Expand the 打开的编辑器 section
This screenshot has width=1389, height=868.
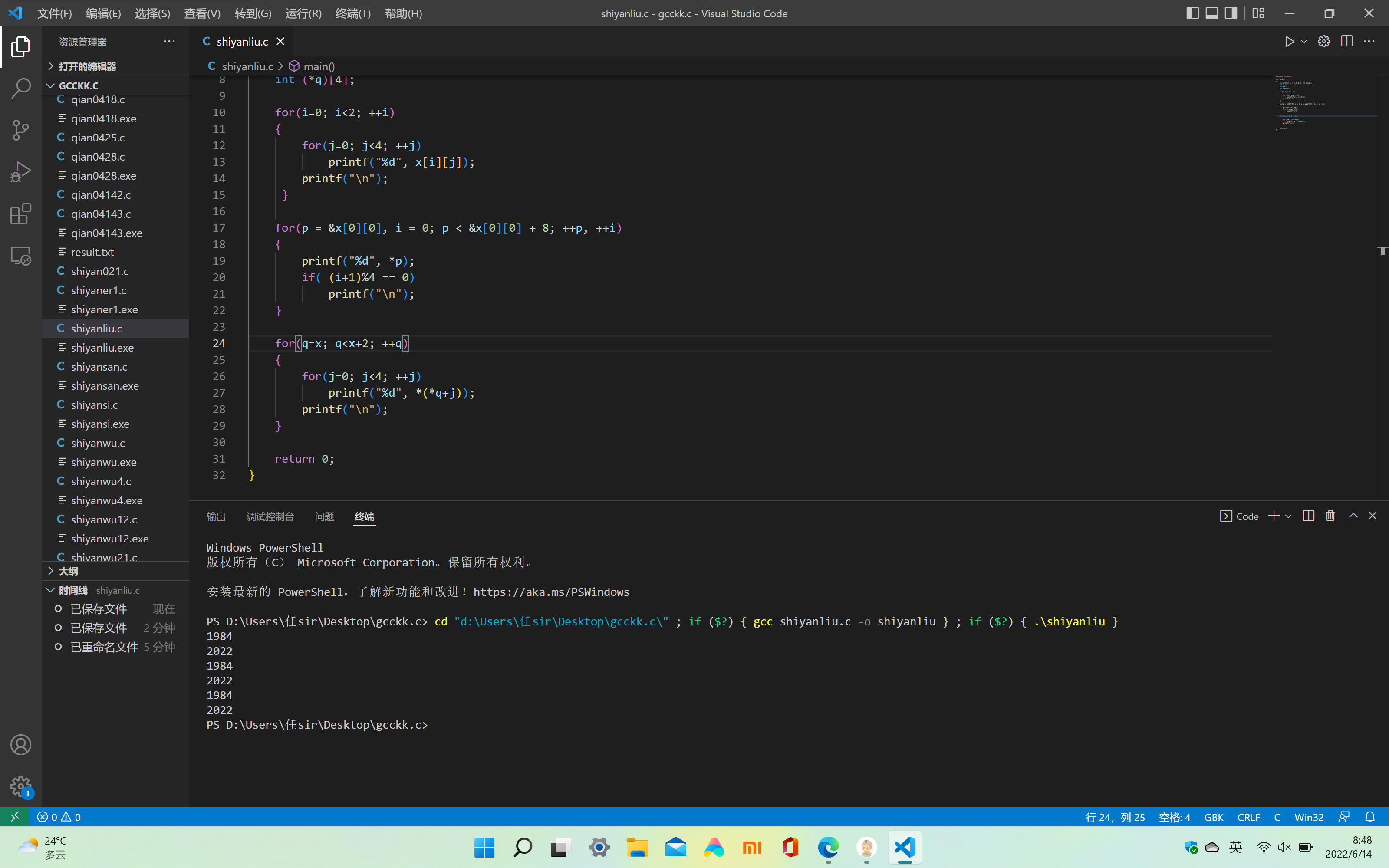(115, 66)
